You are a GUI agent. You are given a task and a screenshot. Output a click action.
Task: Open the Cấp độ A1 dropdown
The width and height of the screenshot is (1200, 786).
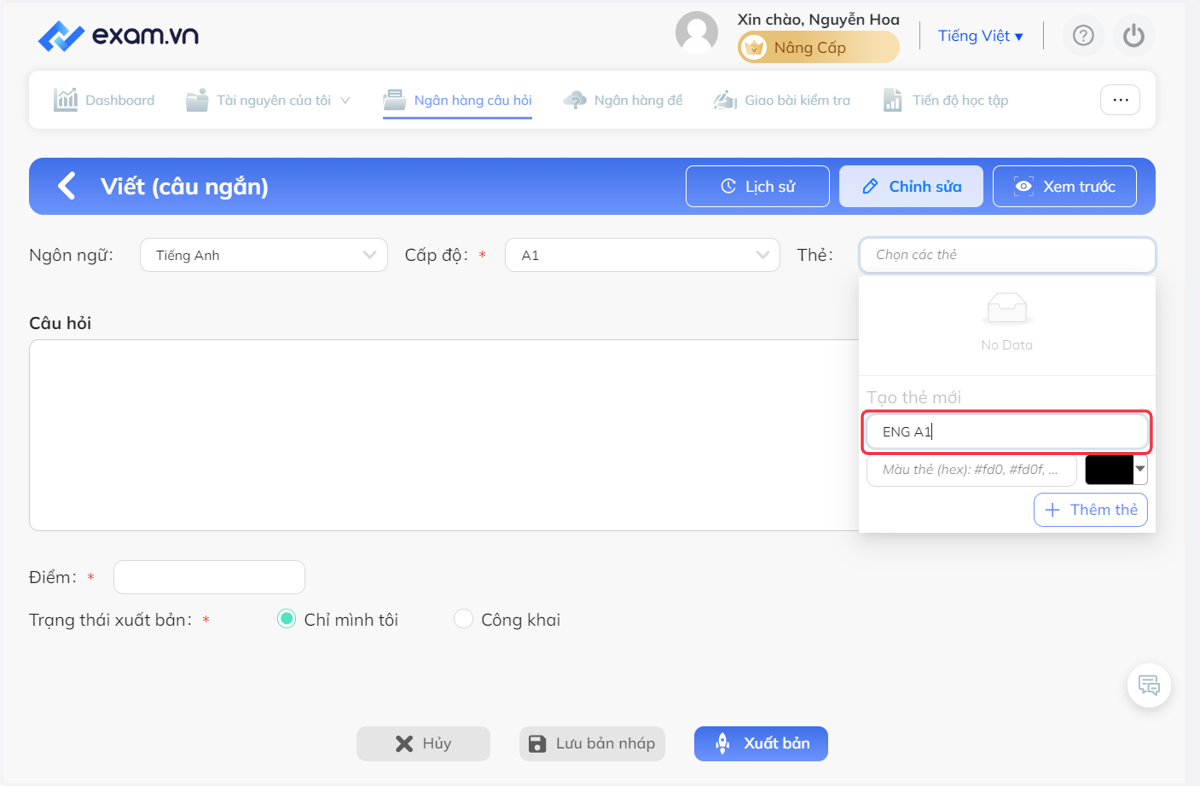[x=642, y=255]
